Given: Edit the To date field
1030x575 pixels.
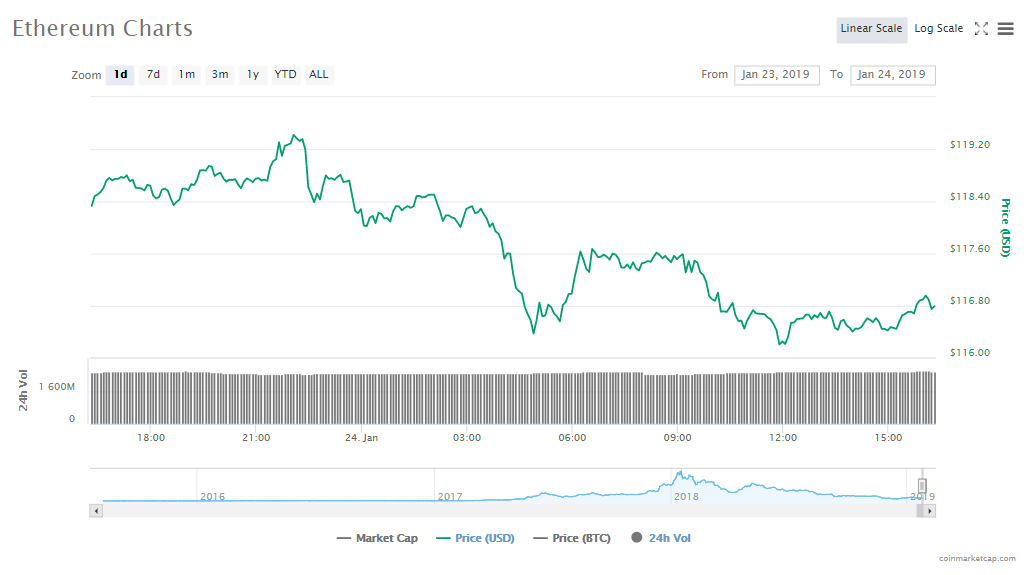Looking at the screenshot, I should (892, 75).
